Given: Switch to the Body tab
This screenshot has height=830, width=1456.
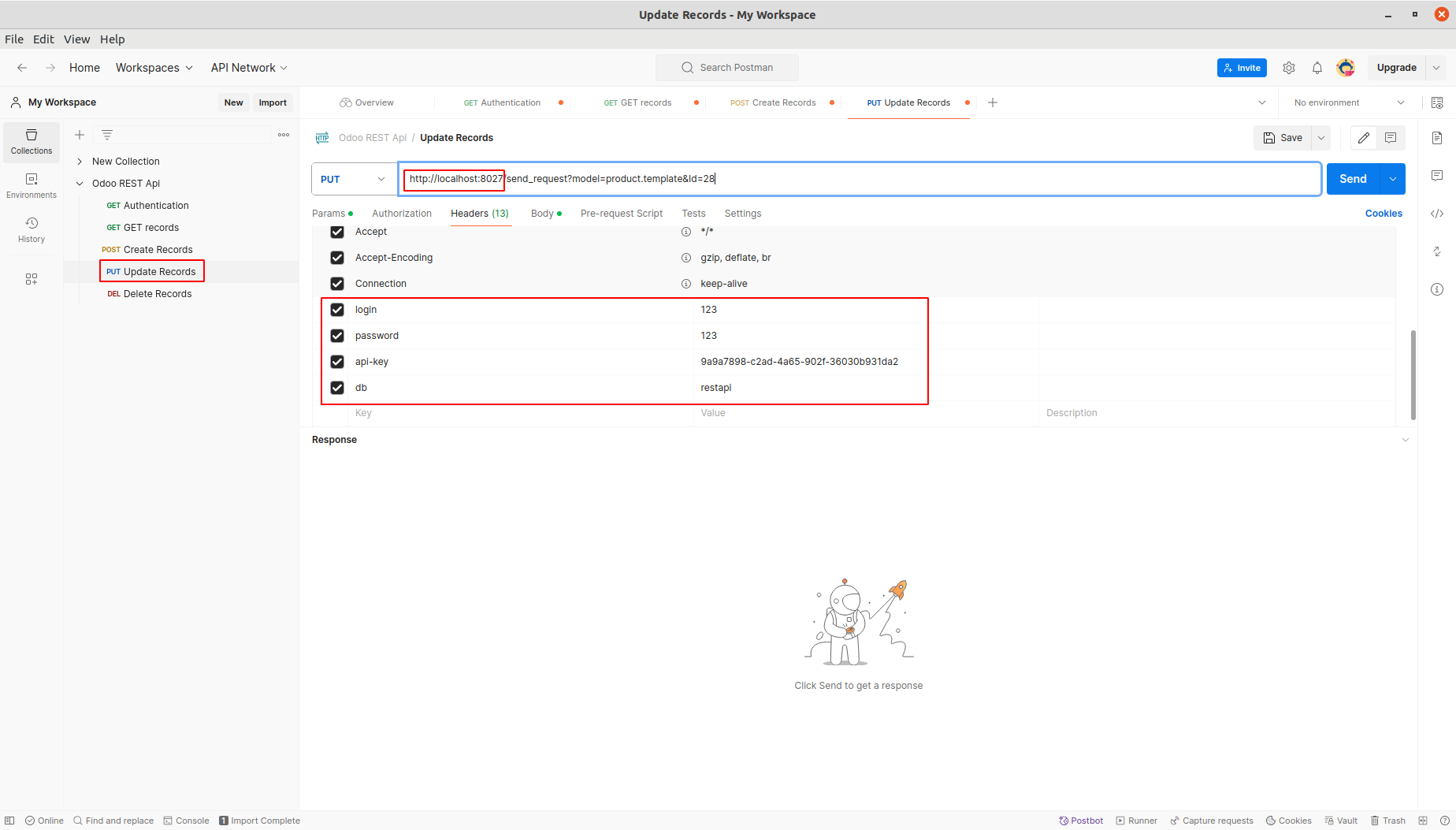Looking at the screenshot, I should [x=542, y=214].
